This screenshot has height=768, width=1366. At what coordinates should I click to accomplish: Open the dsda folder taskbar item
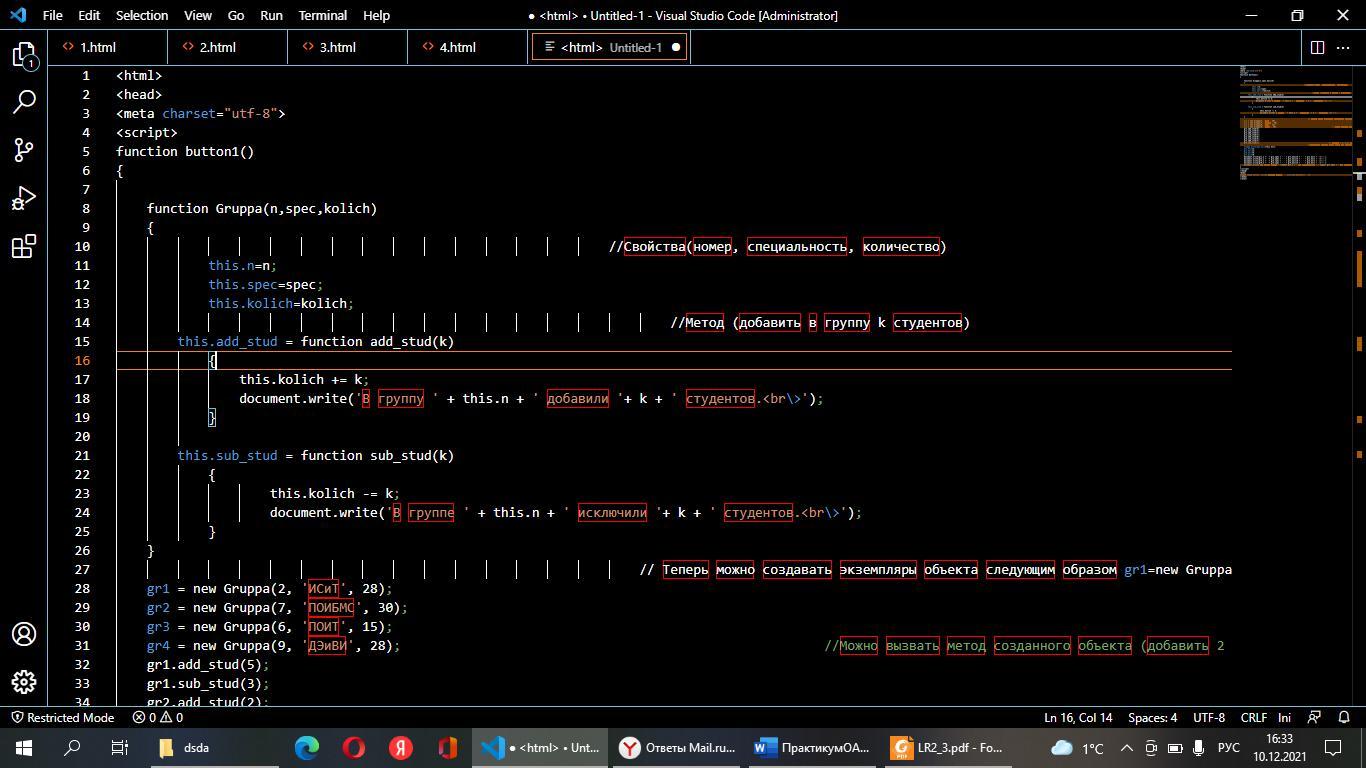[212, 748]
